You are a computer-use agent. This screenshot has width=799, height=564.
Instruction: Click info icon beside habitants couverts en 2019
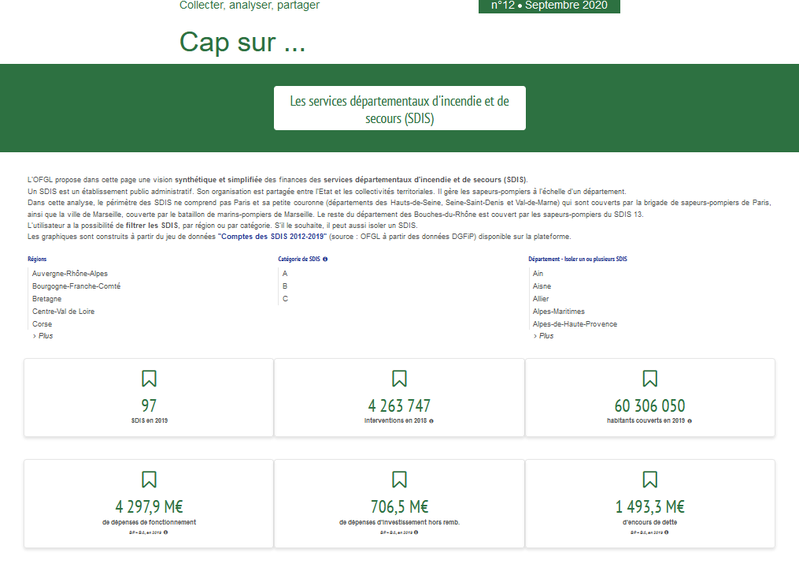coord(690,421)
